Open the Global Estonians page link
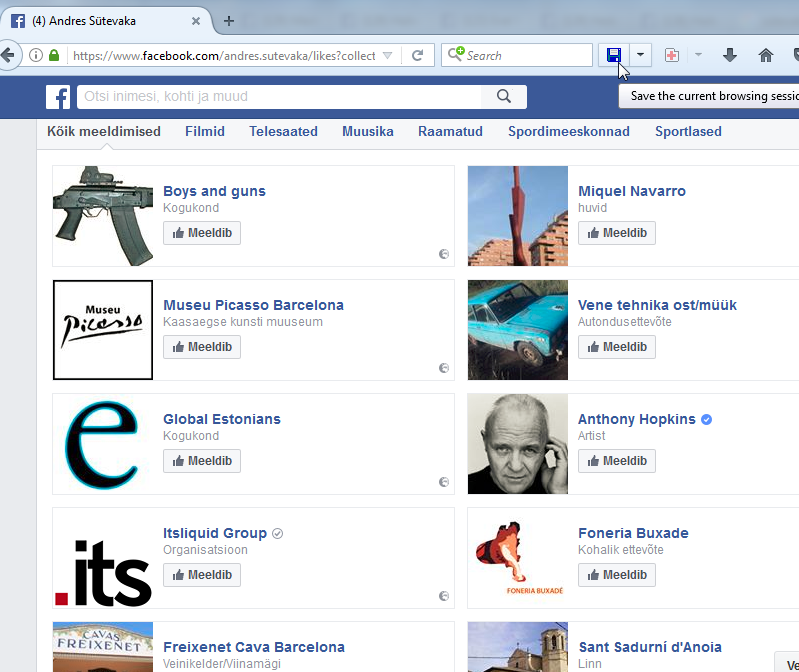The image size is (799, 672). tap(222, 419)
